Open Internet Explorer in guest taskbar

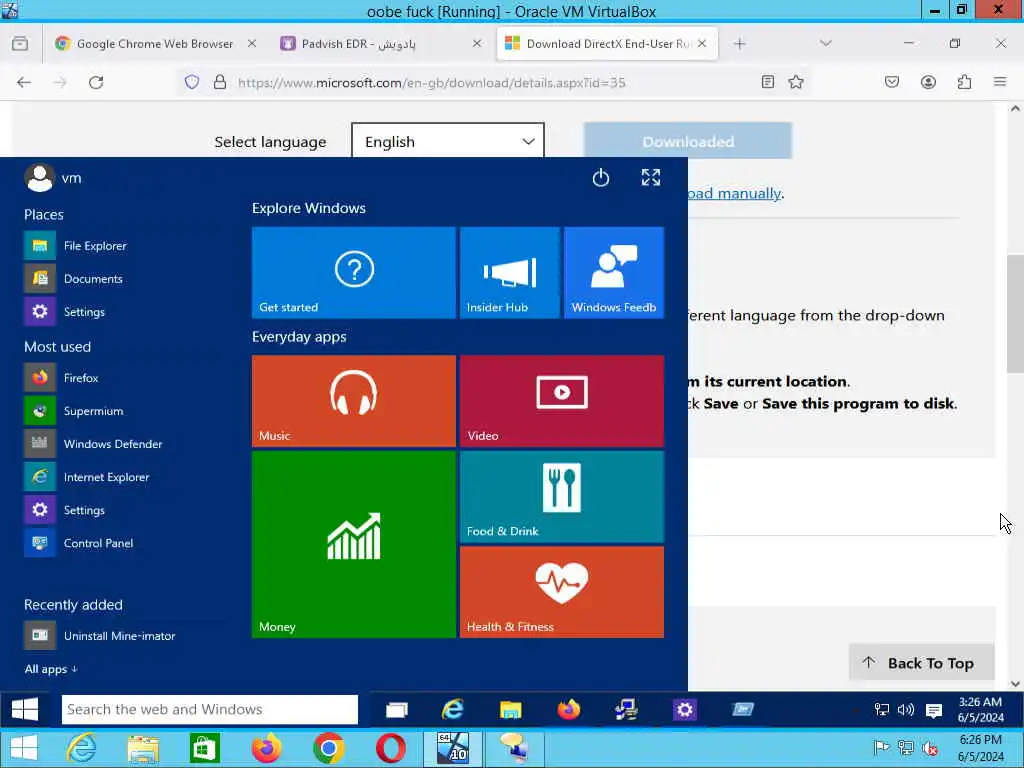click(453, 709)
